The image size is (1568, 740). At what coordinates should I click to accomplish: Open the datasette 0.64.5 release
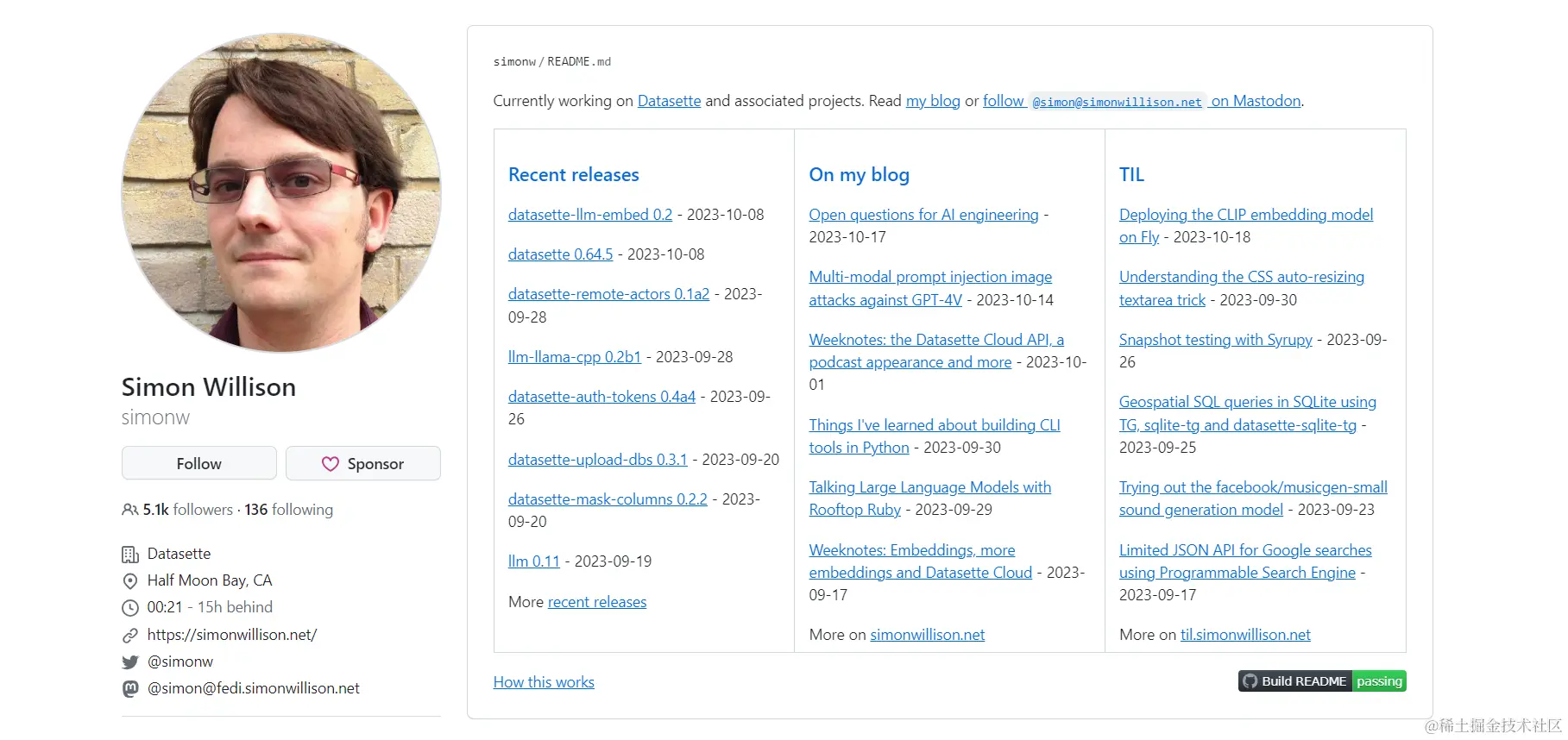point(560,254)
